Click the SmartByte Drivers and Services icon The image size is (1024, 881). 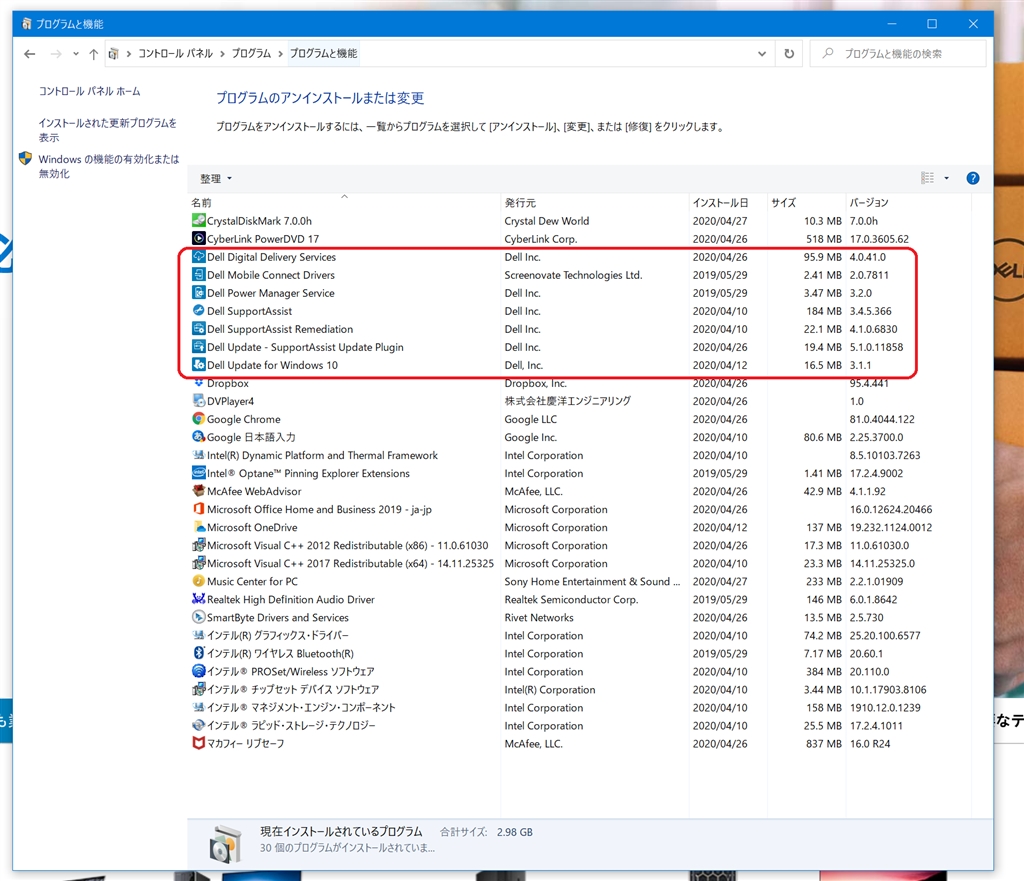click(x=199, y=617)
